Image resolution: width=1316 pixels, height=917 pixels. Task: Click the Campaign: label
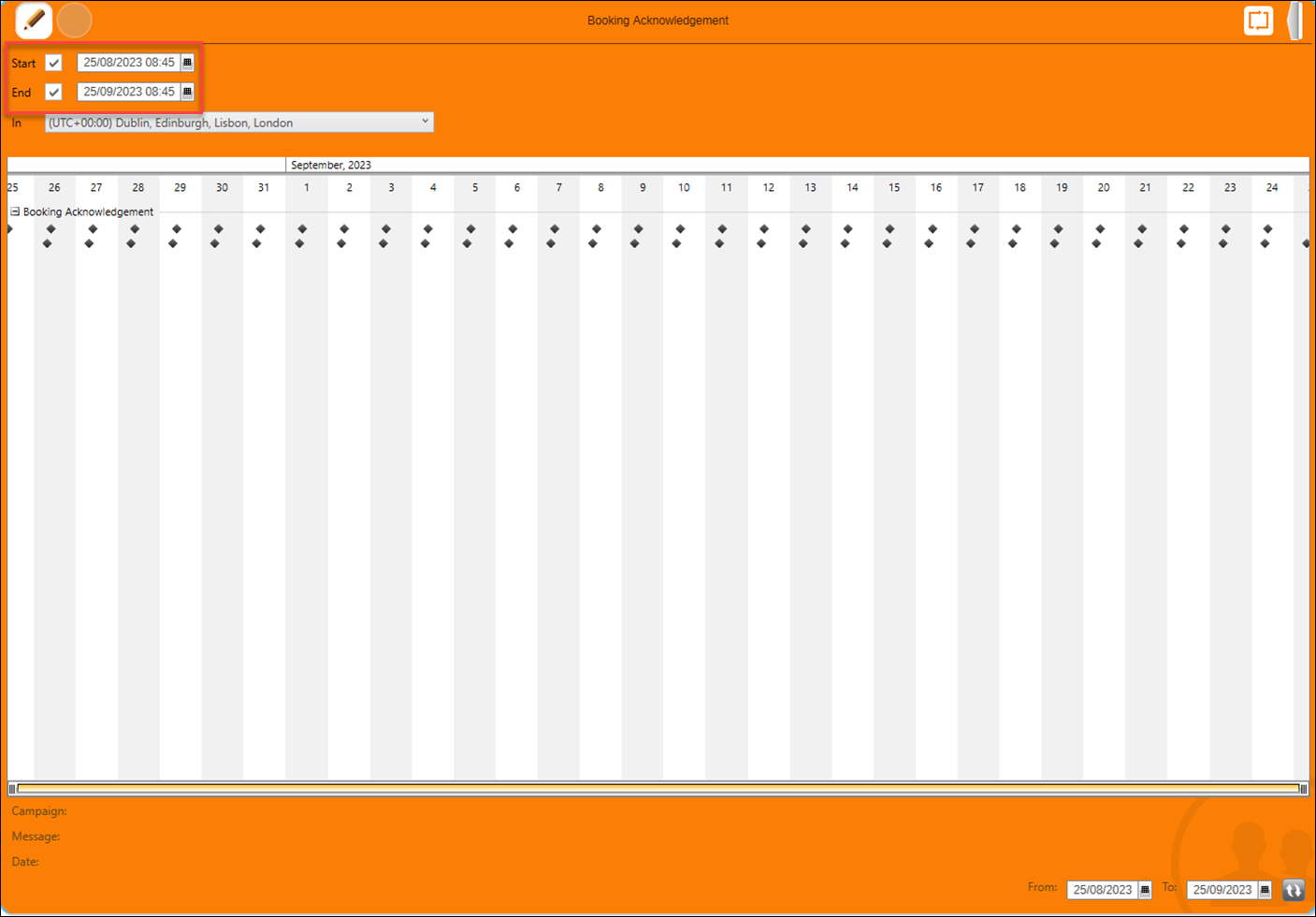39,811
